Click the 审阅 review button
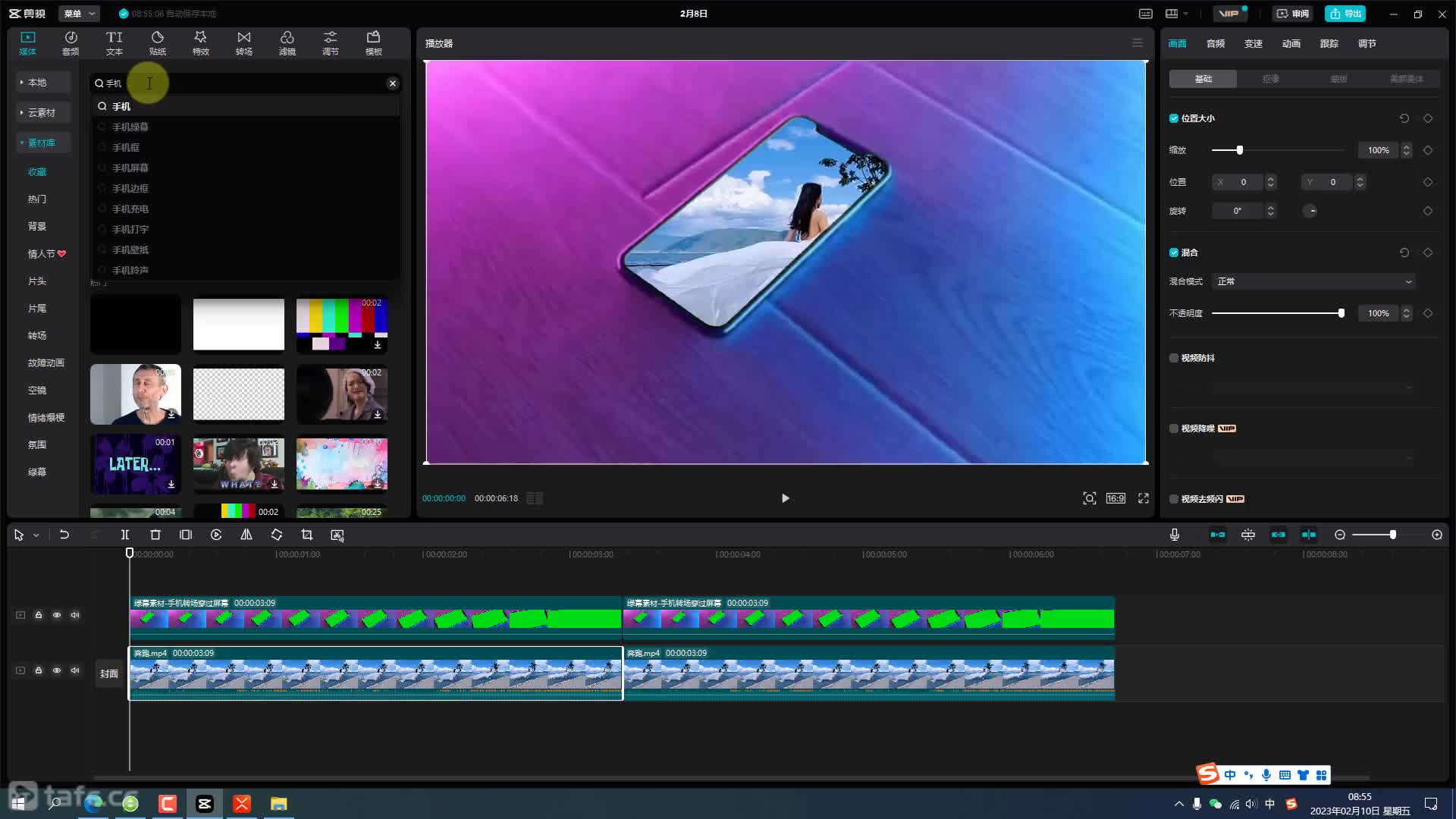This screenshot has height=819, width=1456. tap(1293, 14)
